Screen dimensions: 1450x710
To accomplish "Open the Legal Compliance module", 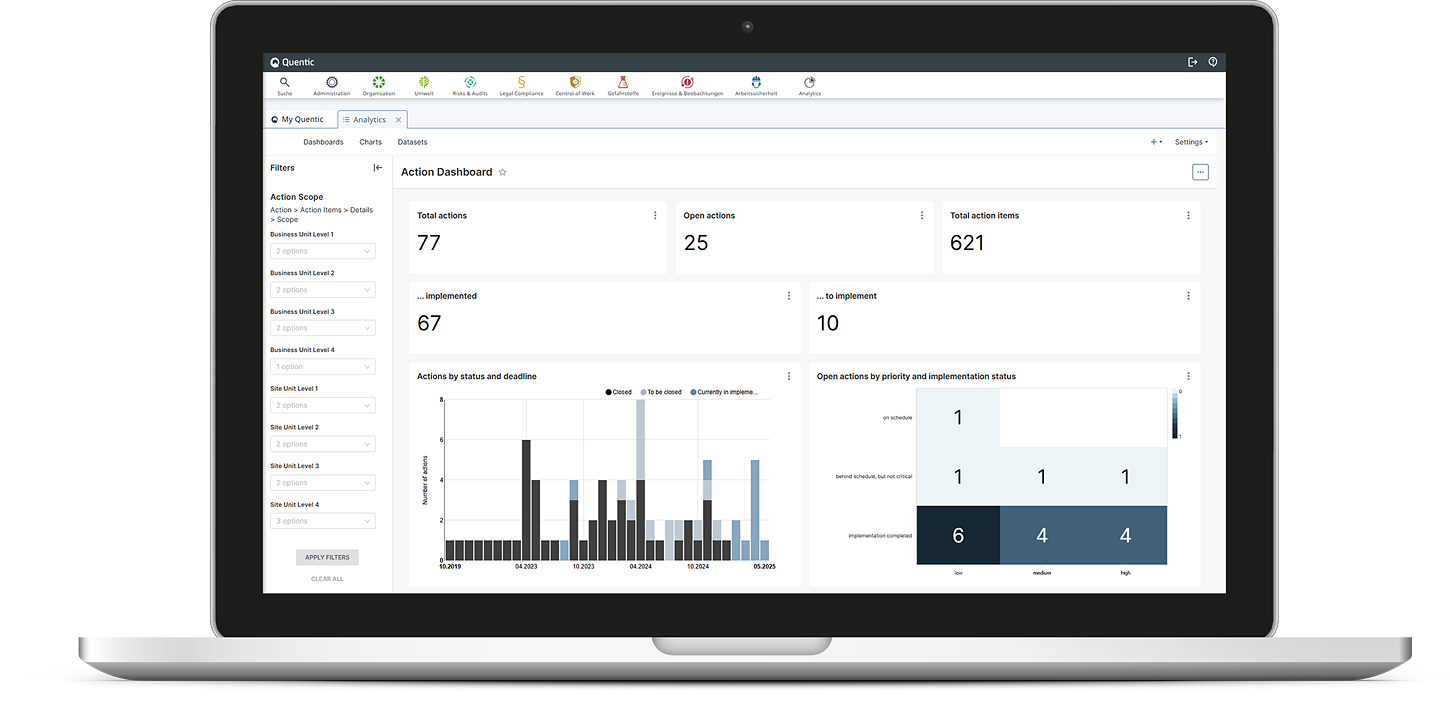I will [521, 83].
